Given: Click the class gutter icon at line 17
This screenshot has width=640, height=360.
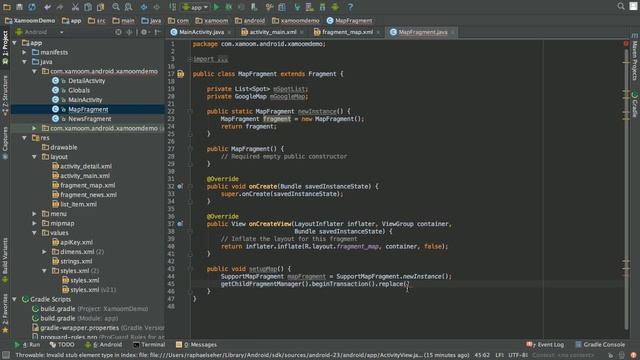Looking at the screenshot, I should 180,74.
